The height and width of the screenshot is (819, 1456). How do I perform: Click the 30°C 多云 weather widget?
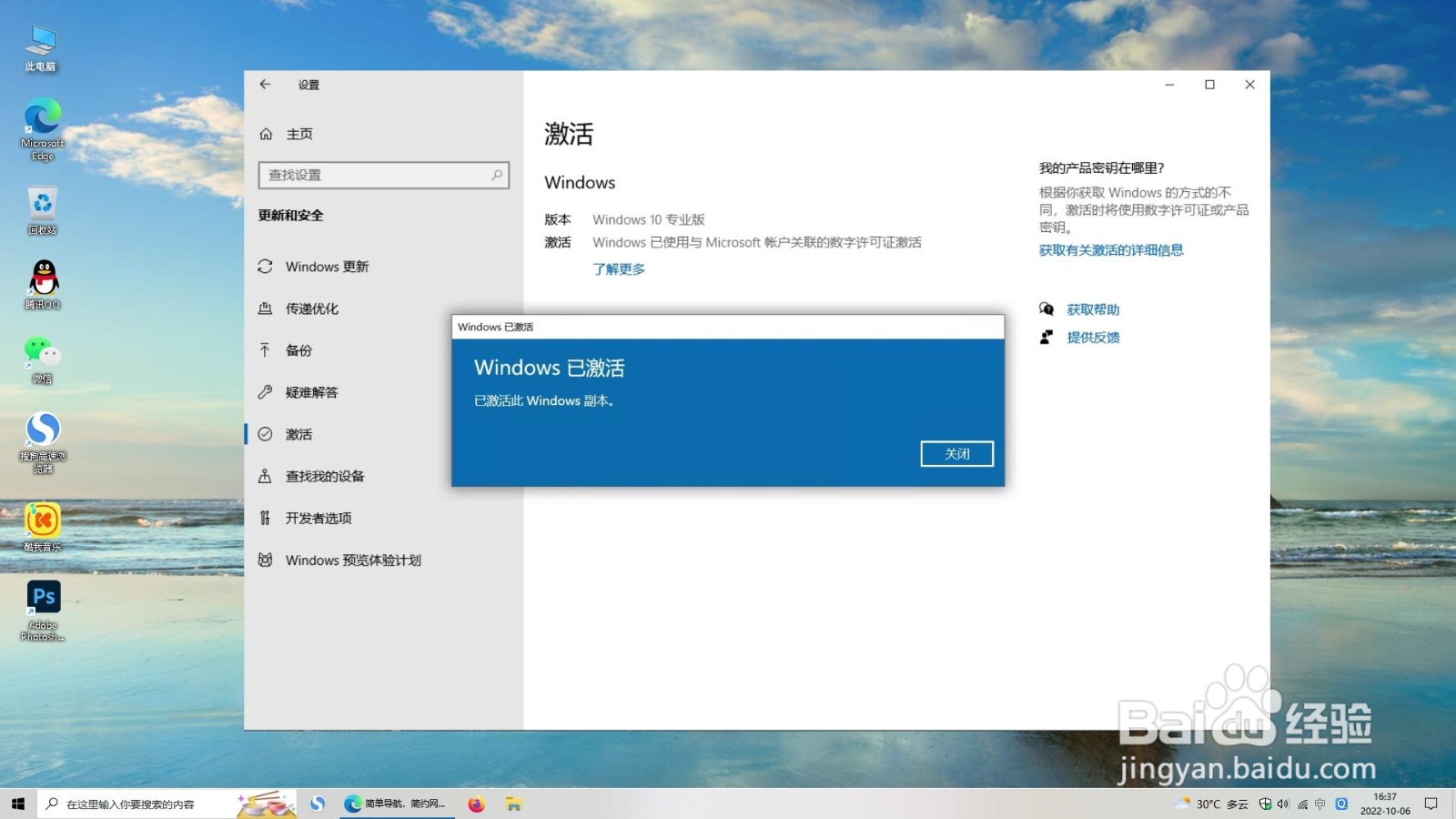[1211, 804]
